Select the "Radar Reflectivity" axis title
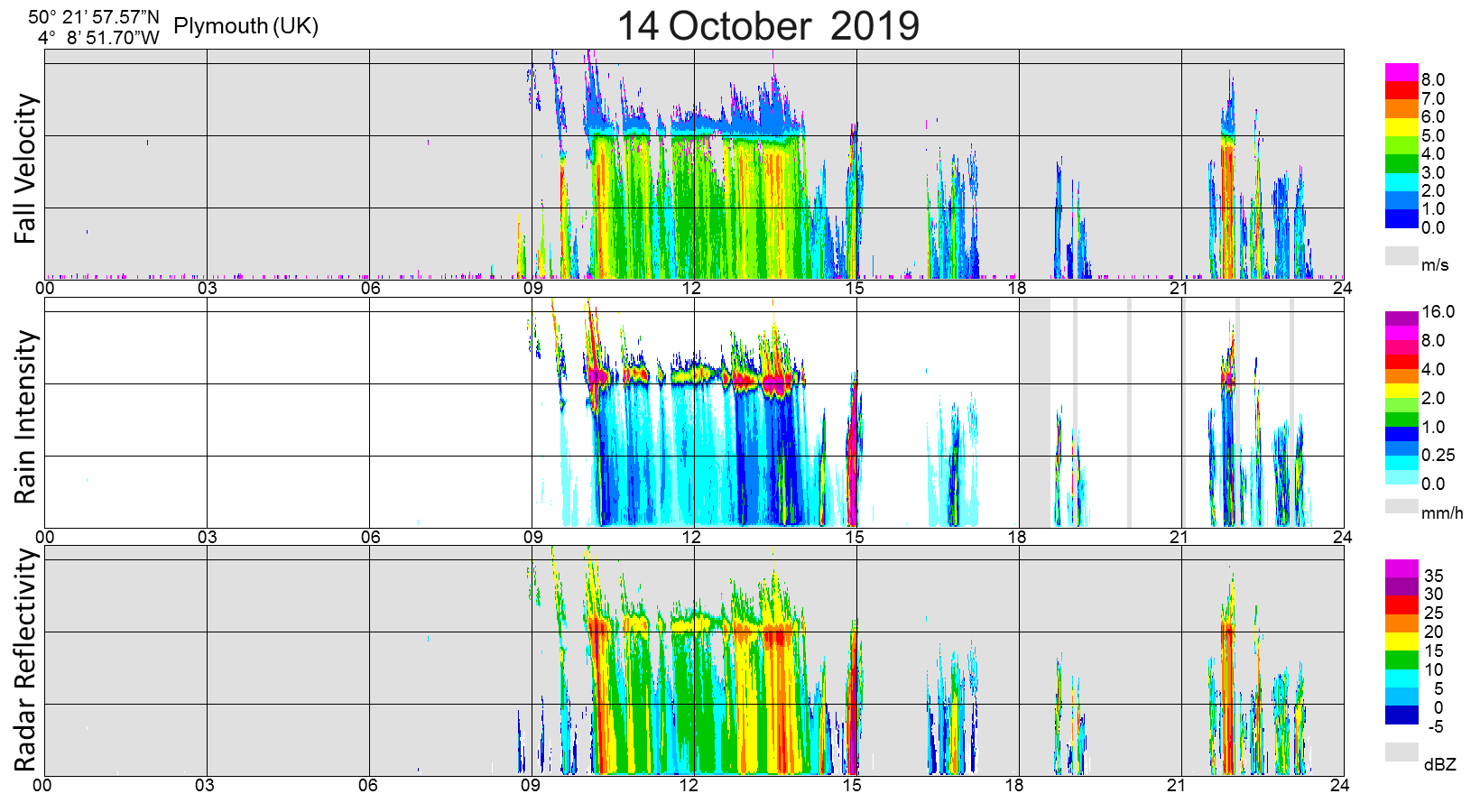1480x812 pixels. click(25, 660)
